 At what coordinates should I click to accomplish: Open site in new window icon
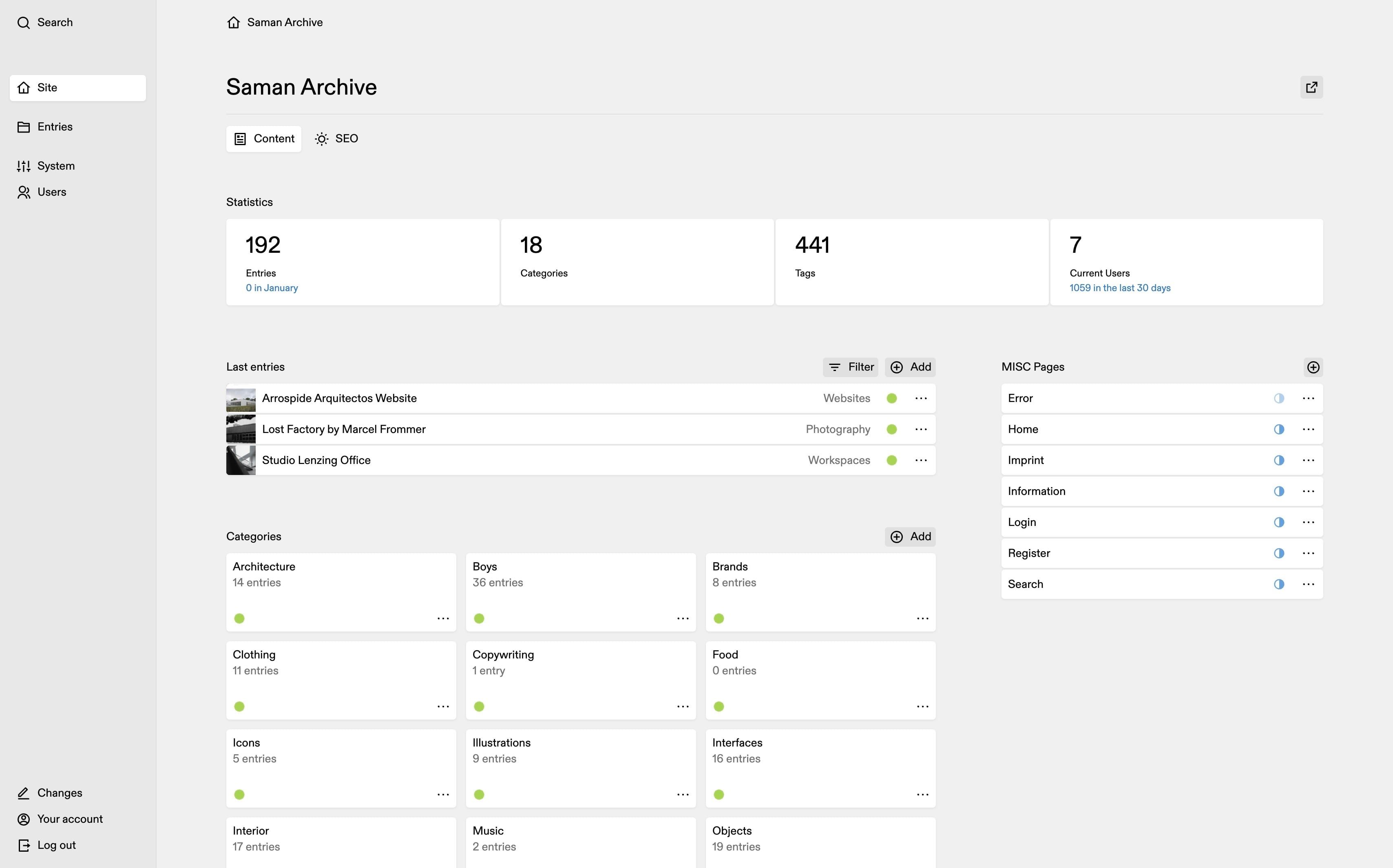click(1311, 87)
